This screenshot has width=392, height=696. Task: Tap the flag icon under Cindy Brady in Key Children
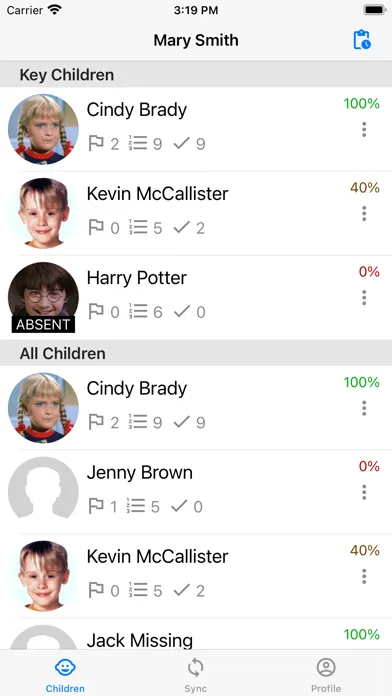click(x=96, y=144)
